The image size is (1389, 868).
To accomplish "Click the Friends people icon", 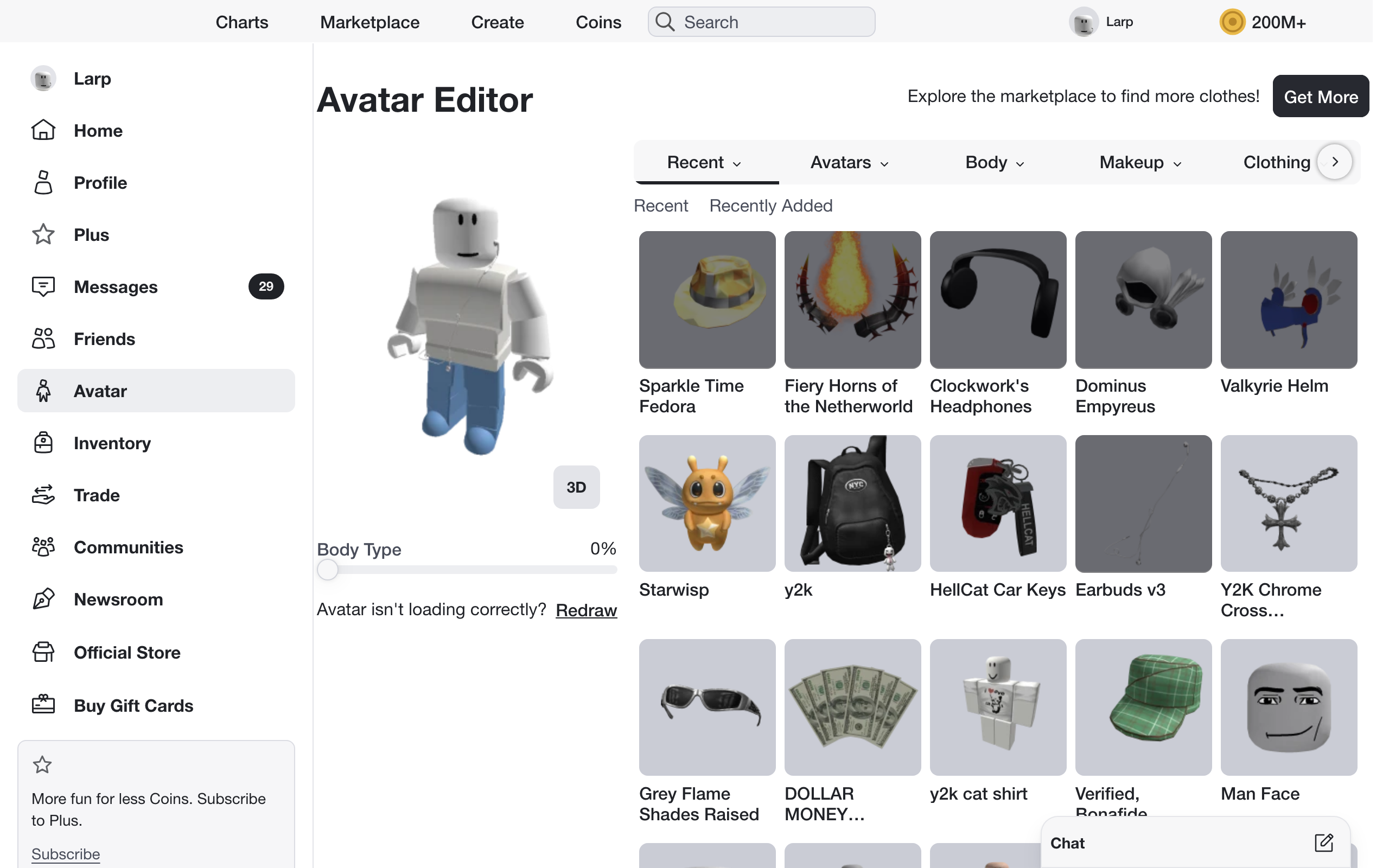I will pos(43,339).
